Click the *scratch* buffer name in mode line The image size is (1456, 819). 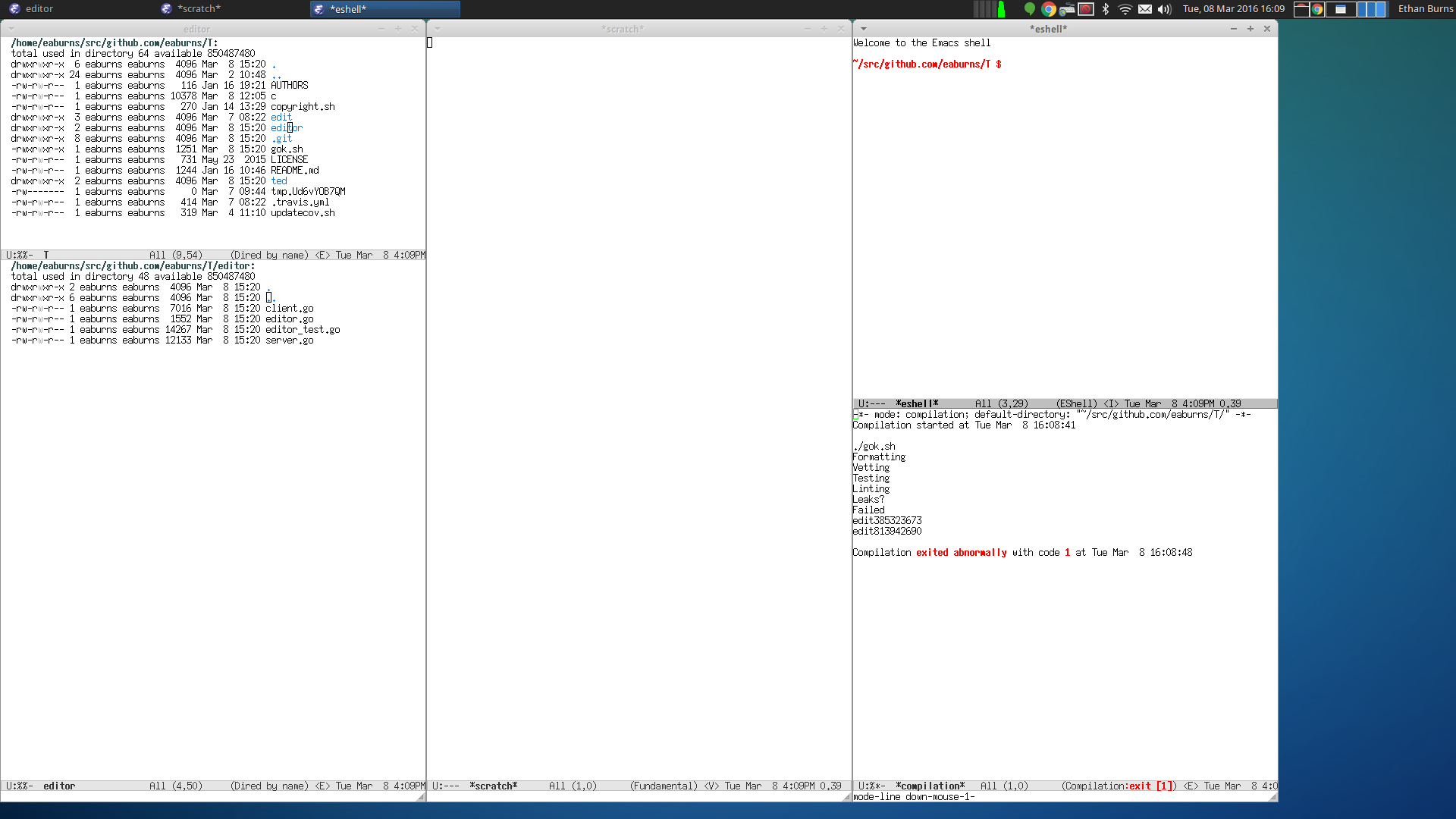tap(494, 786)
